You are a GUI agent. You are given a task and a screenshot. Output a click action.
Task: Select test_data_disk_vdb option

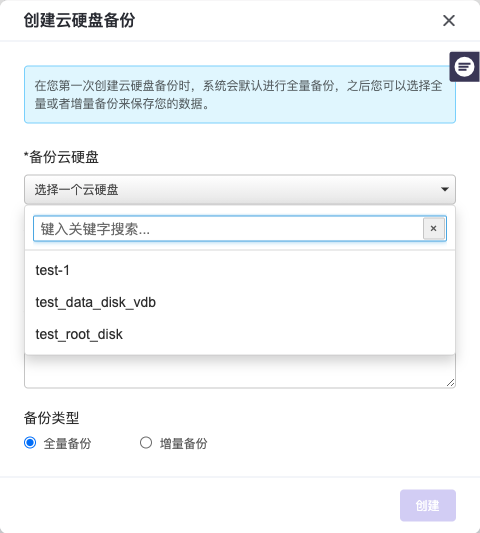[240, 302]
